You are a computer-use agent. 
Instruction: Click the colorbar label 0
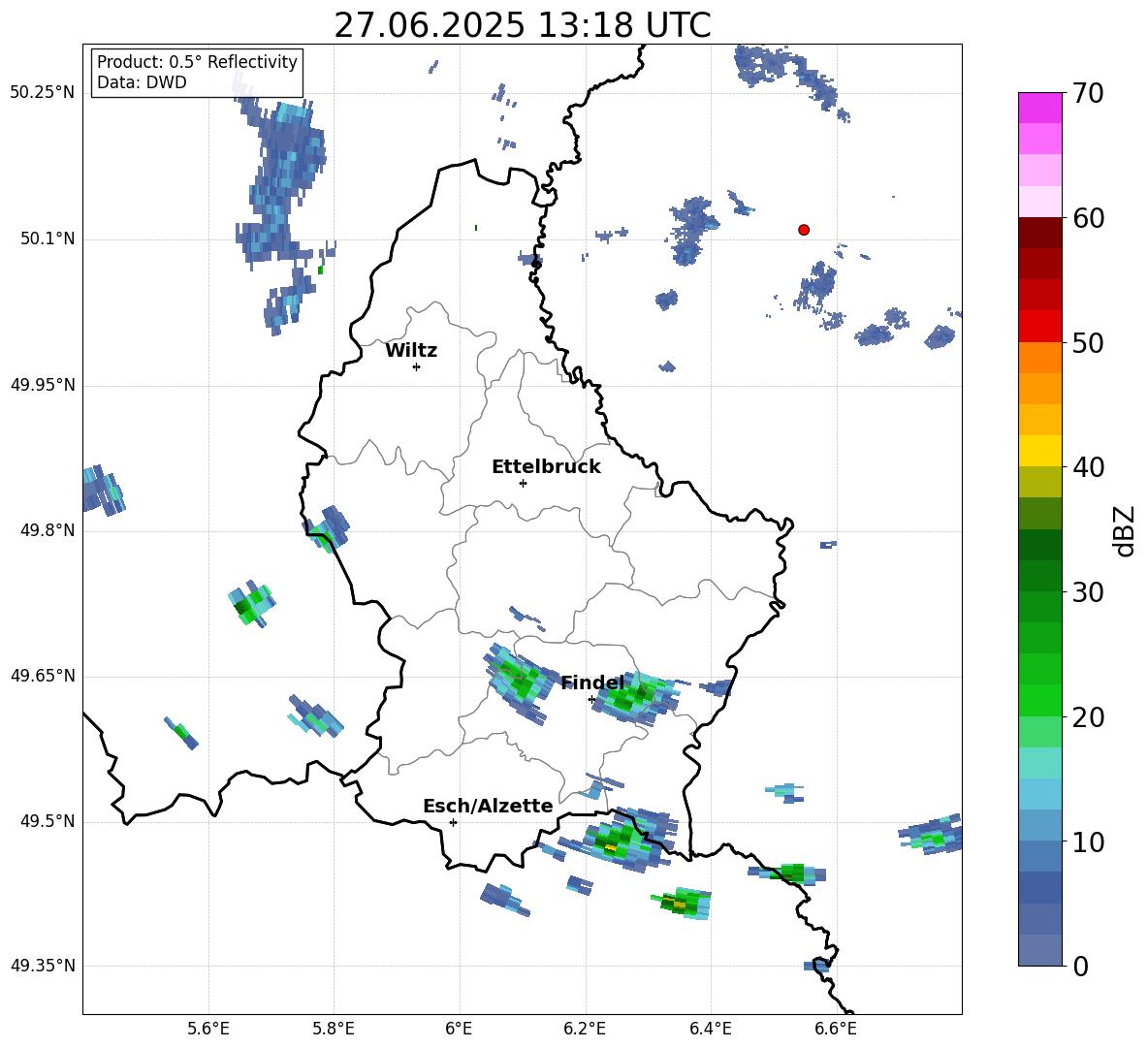click(x=1080, y=966)
